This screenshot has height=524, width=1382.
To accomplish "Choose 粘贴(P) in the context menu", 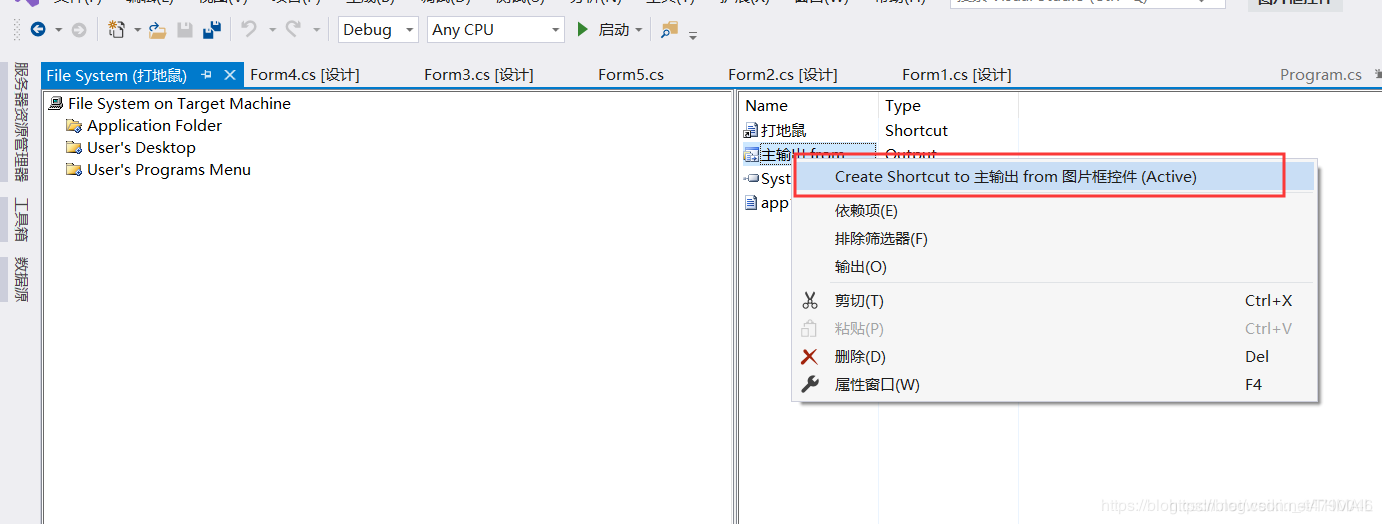I will pyautogui.click(x=1054, y=329).
